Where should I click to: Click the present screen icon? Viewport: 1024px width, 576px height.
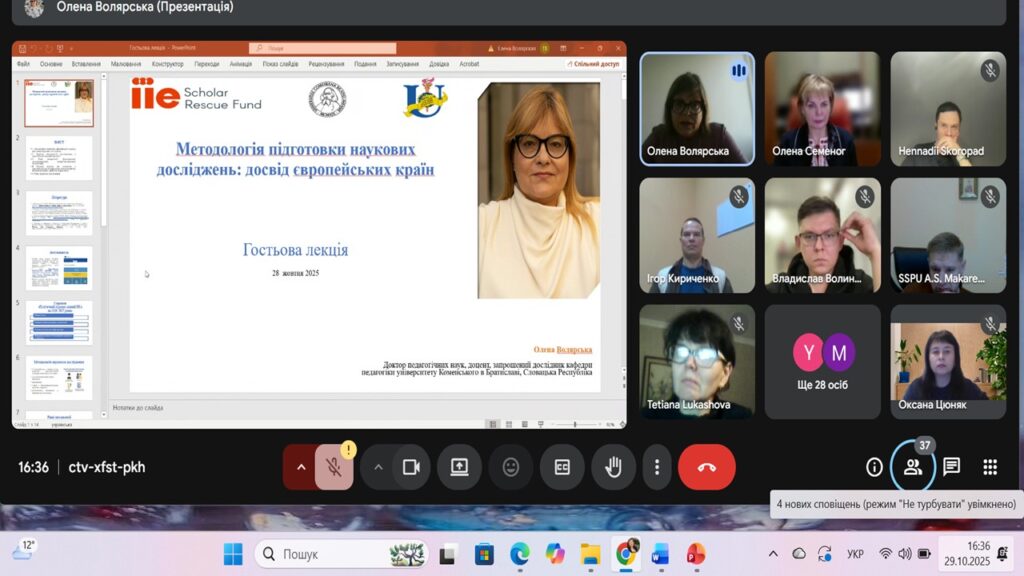[x=459, y=467]
